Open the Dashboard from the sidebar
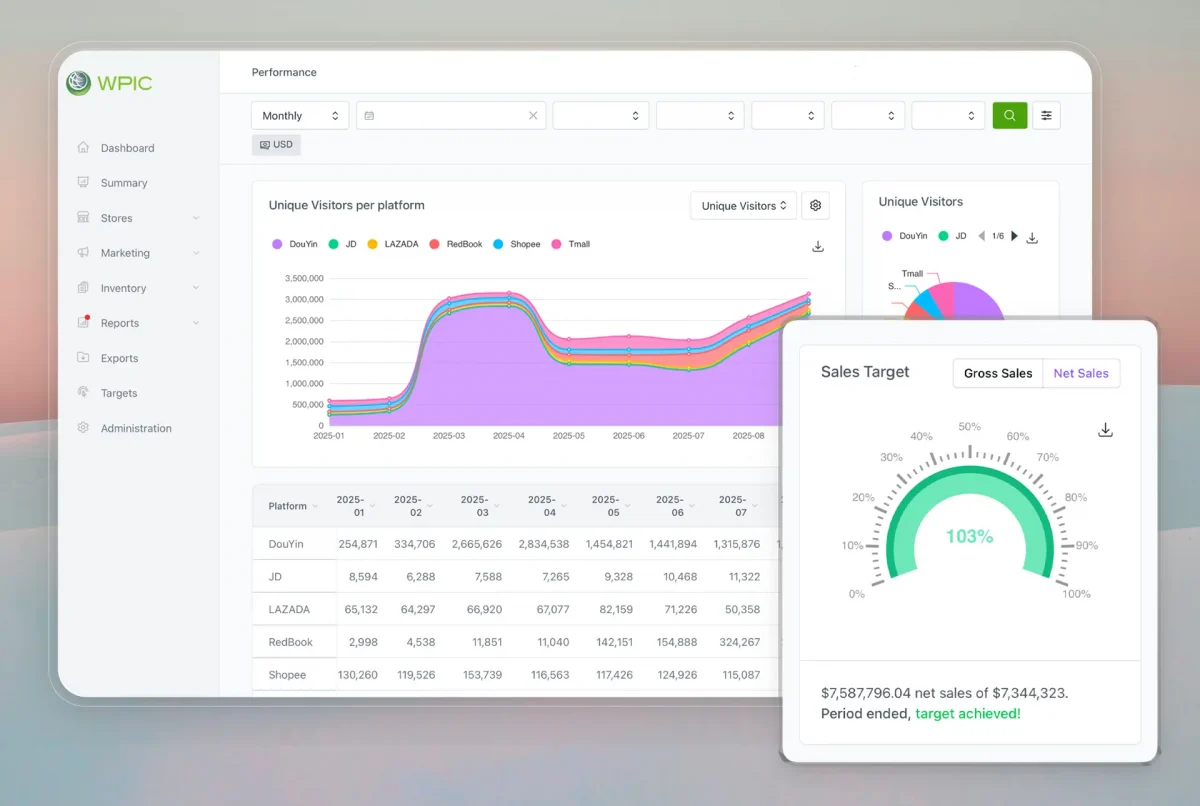Screen dimensions: 1200x806 [x=128, y=147]
